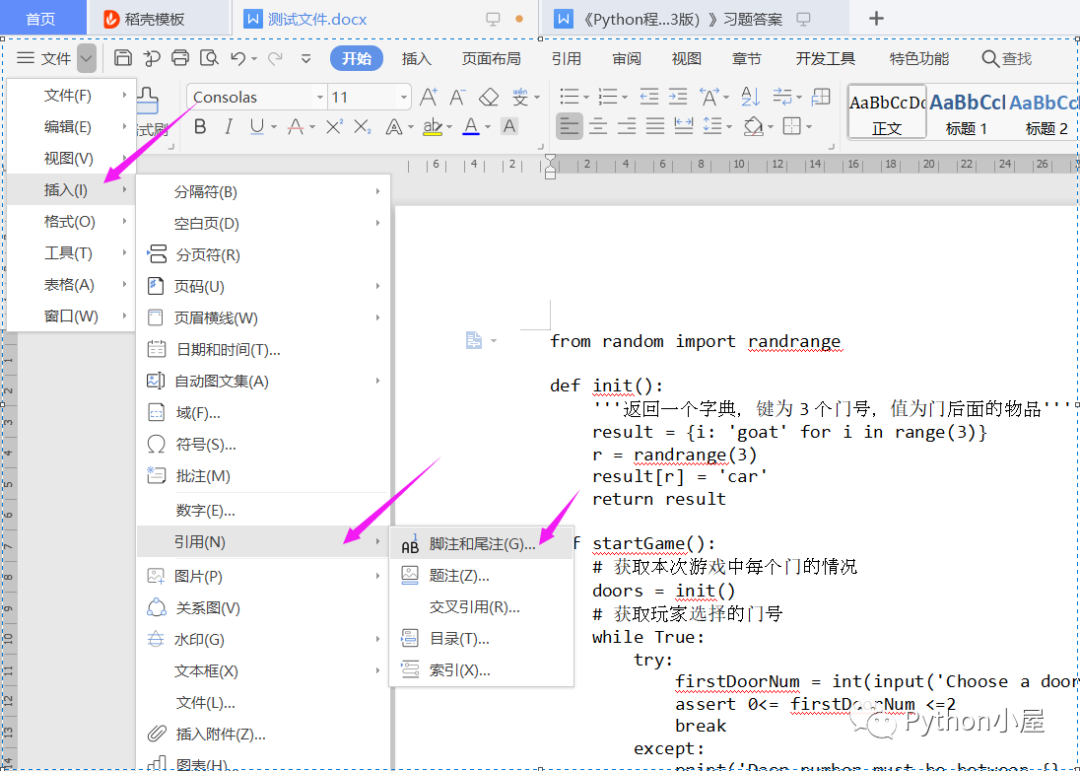Select 目录(T)... menu item
Viewport: 1080px width, 771px height.
tap(481, 639)
